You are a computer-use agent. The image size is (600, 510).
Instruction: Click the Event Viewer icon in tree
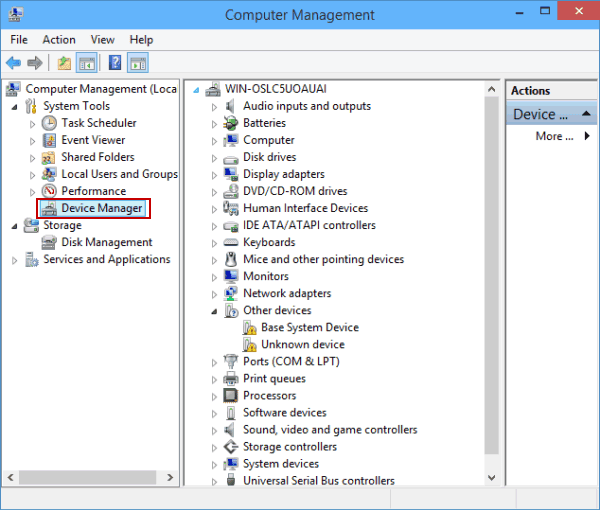point(49,140)
